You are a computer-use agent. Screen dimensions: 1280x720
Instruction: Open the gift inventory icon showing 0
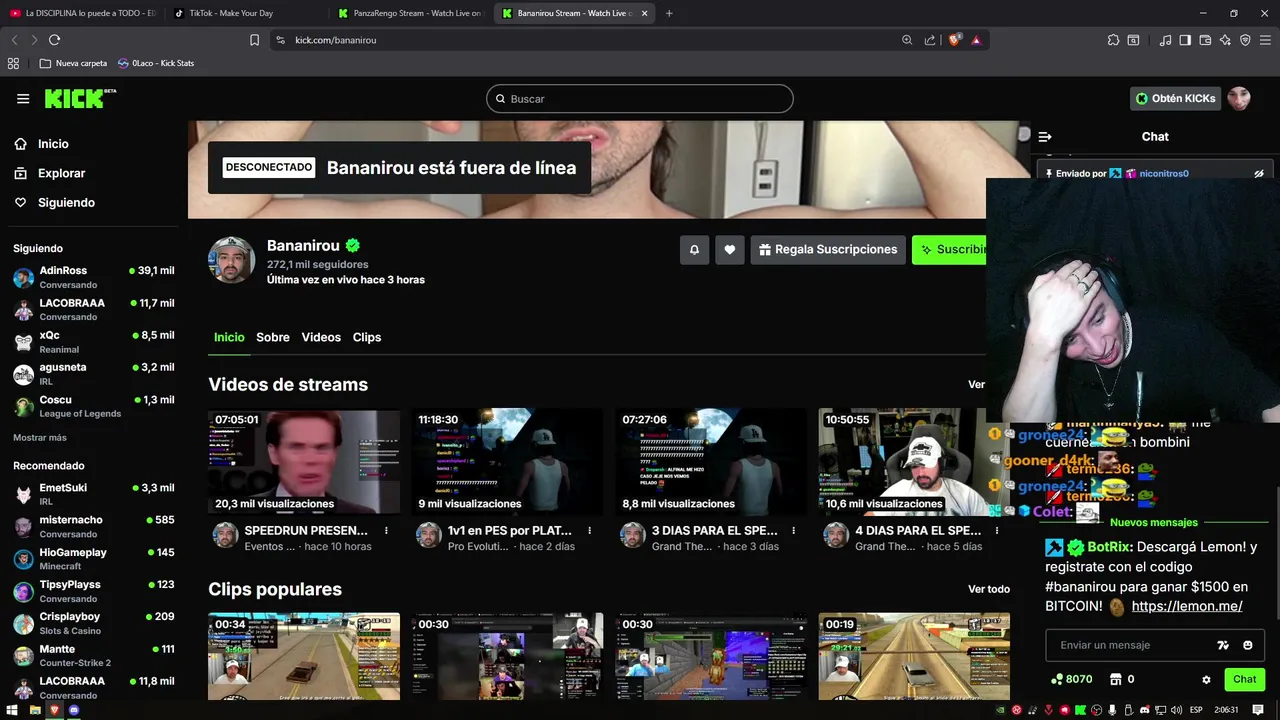[1121, 679]
